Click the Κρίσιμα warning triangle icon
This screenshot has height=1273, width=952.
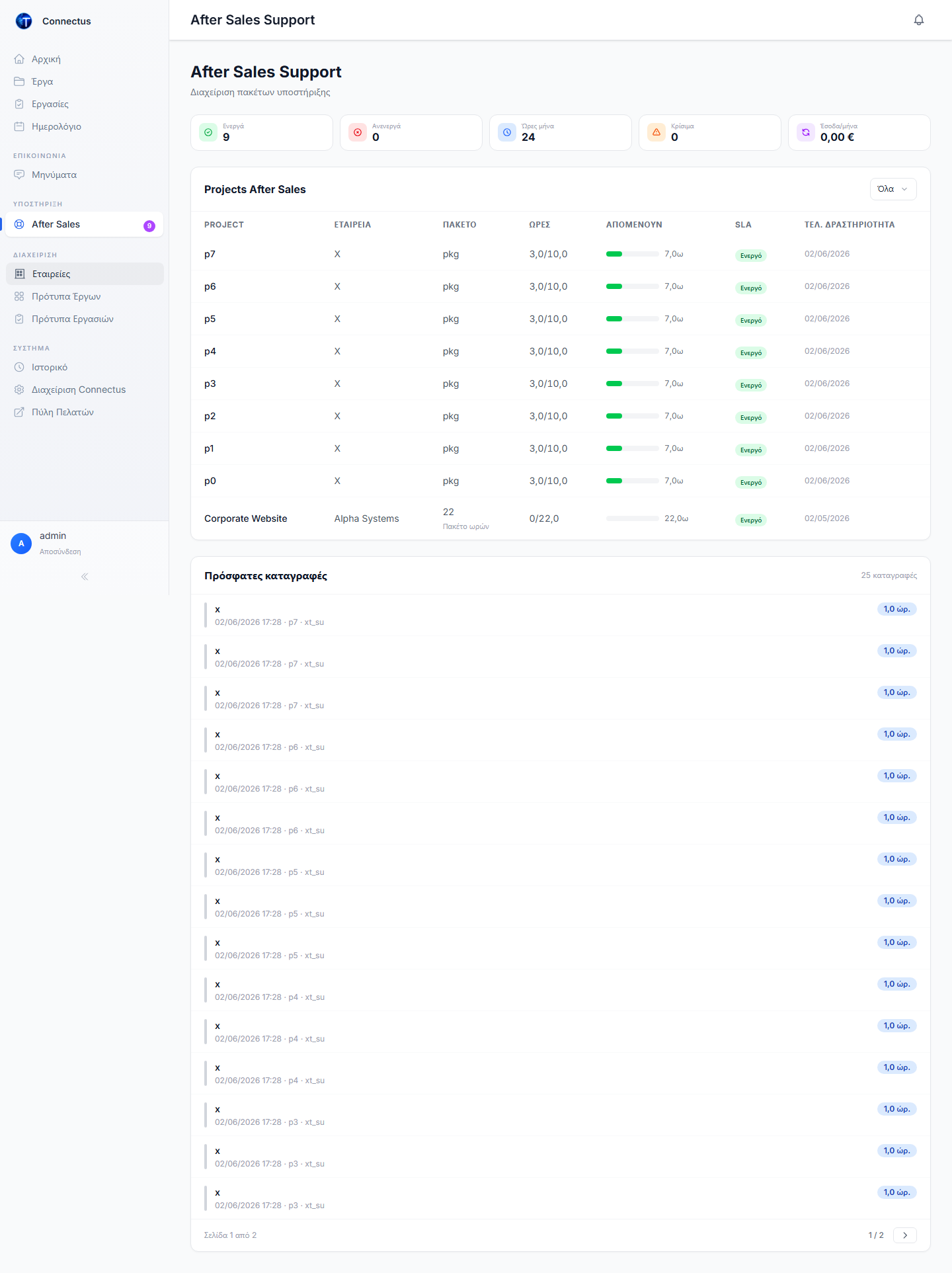[x=656, y=132]
